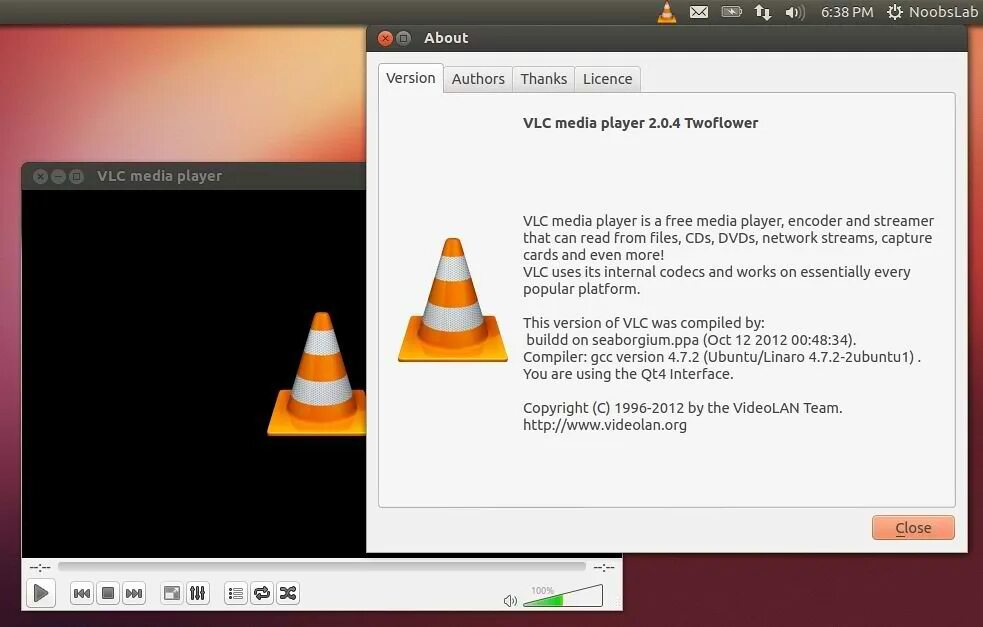The image size is (983, 627).
Task: Close the About dialog with red button
Action: coord(386,38)
